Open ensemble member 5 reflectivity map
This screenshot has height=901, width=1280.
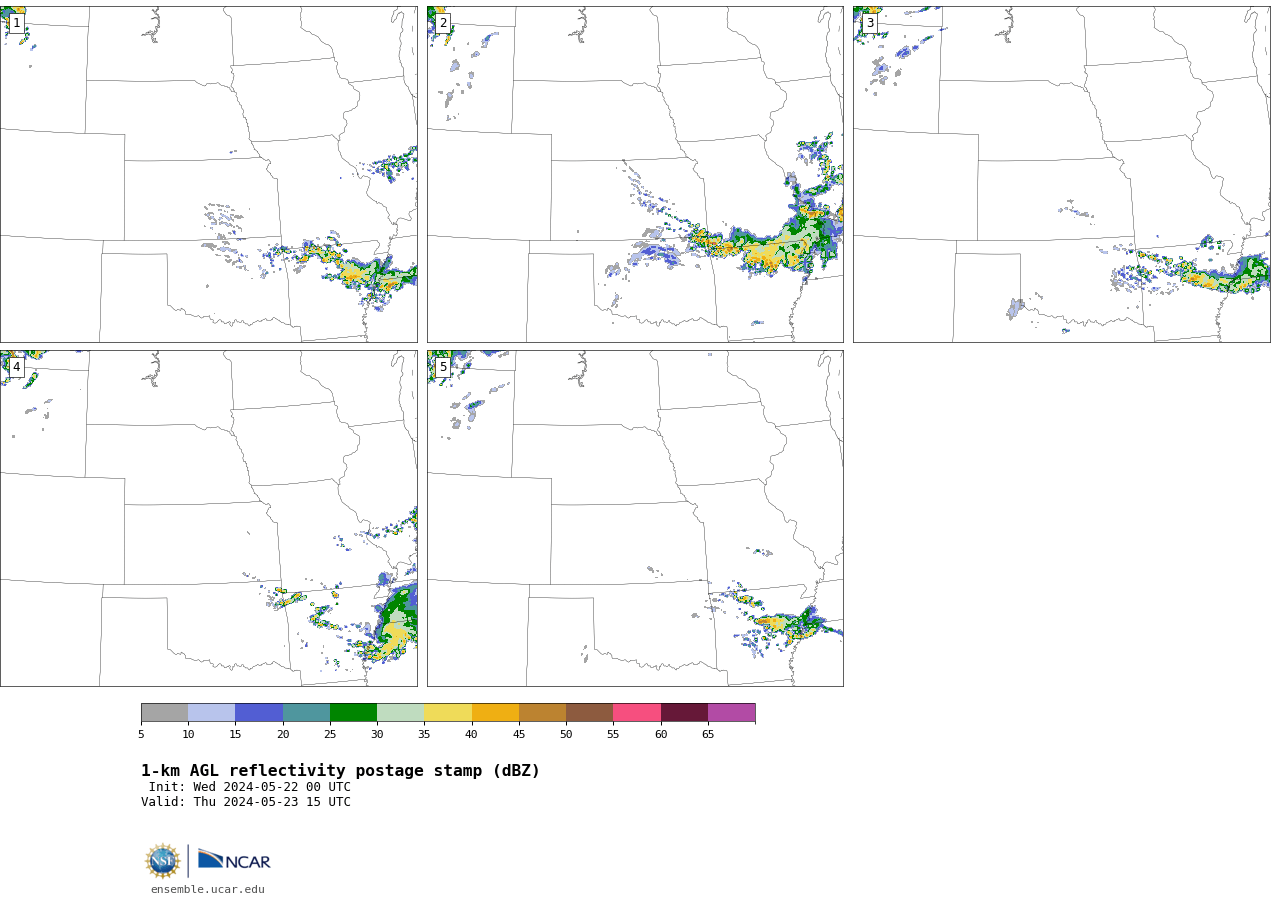[635, 518]
